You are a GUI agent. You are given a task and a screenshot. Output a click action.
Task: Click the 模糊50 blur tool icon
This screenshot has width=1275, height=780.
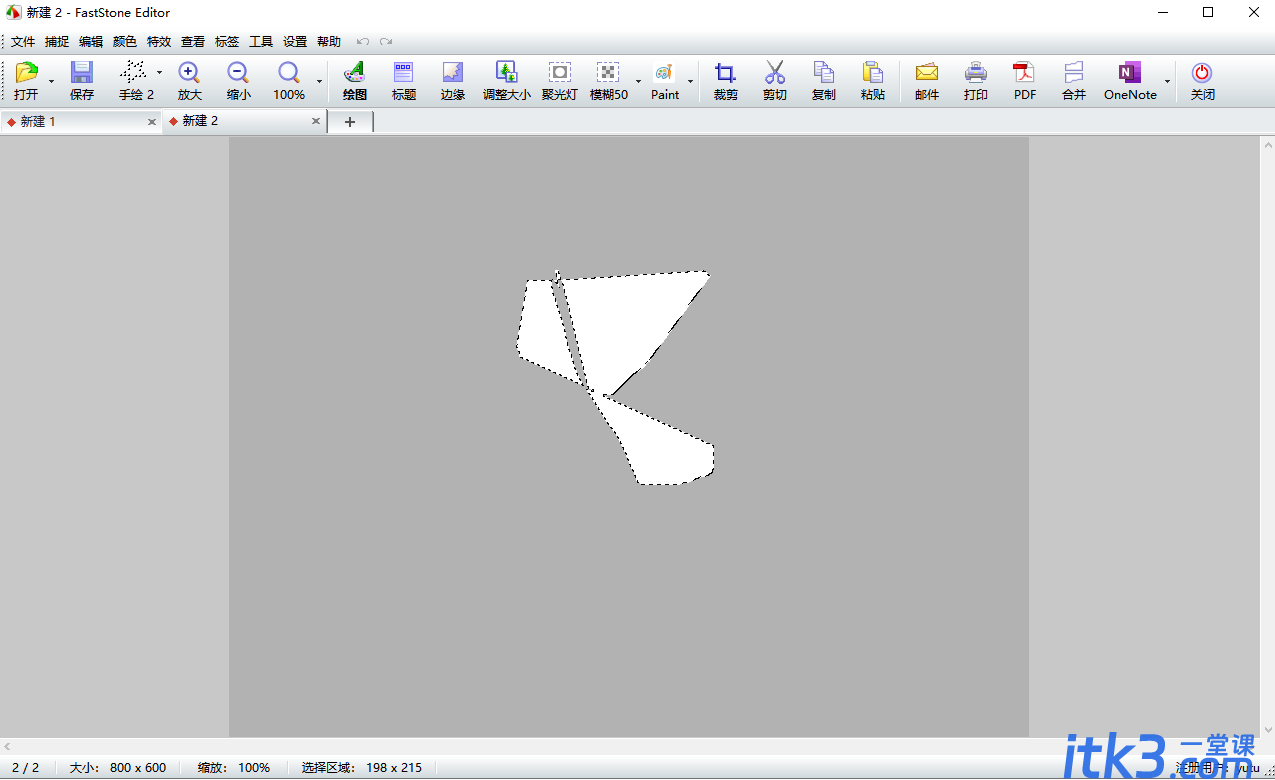click(x=608, y=73)
